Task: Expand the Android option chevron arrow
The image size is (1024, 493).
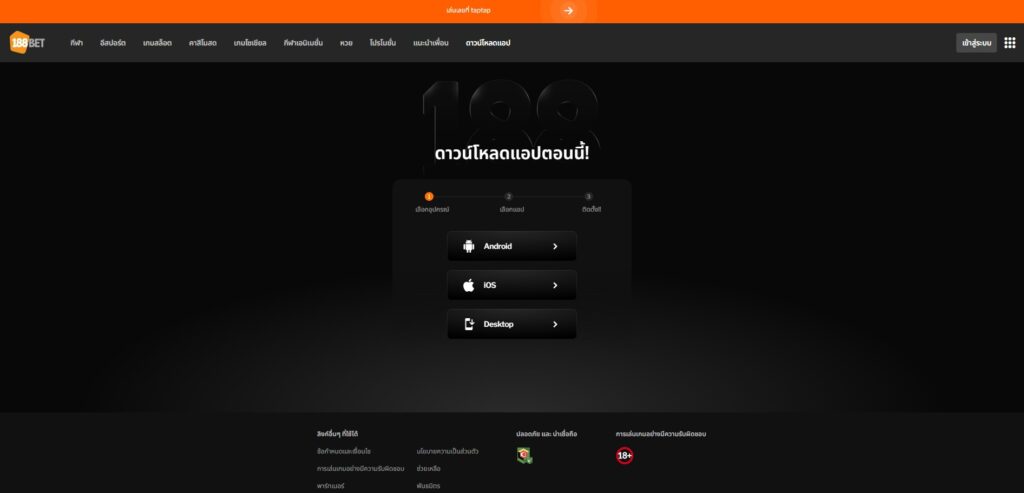Action: pyautogui.click(x=555, y=246)
